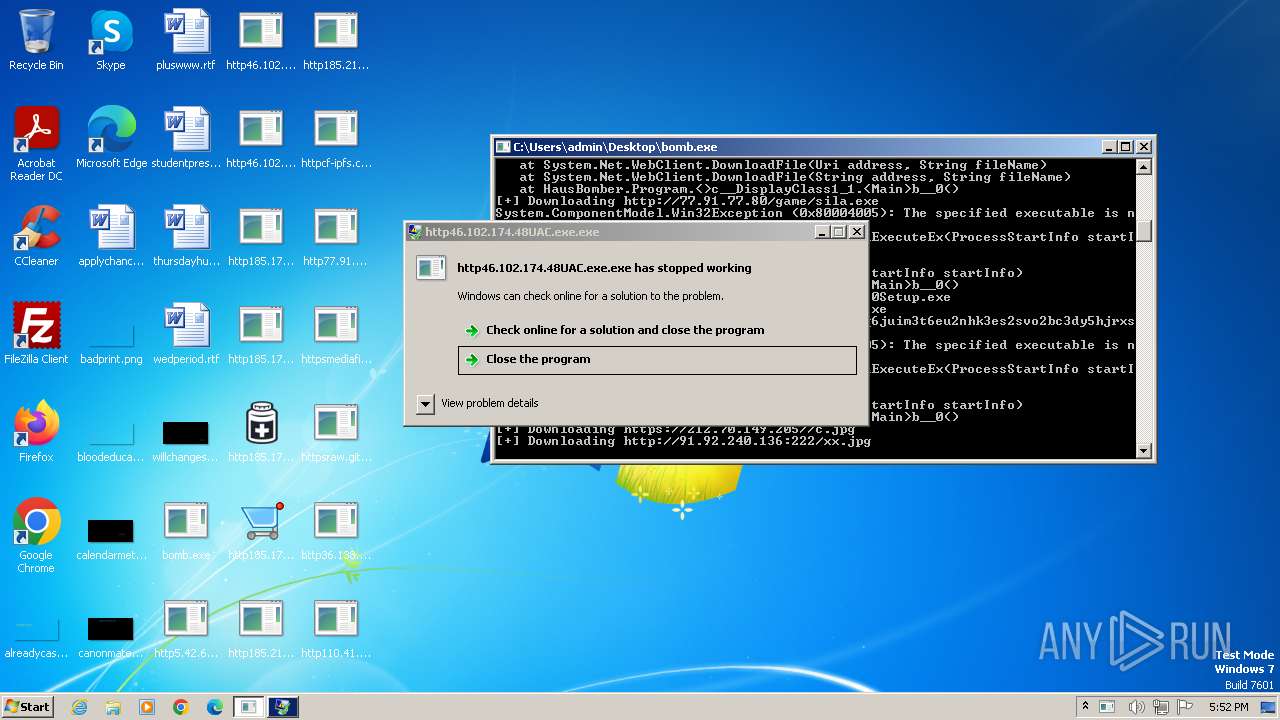Switch to crashed http46.102 app taskbar button
Image resolution: width=1280 pixels, height=720 pixels.
(x=282, y=707)
